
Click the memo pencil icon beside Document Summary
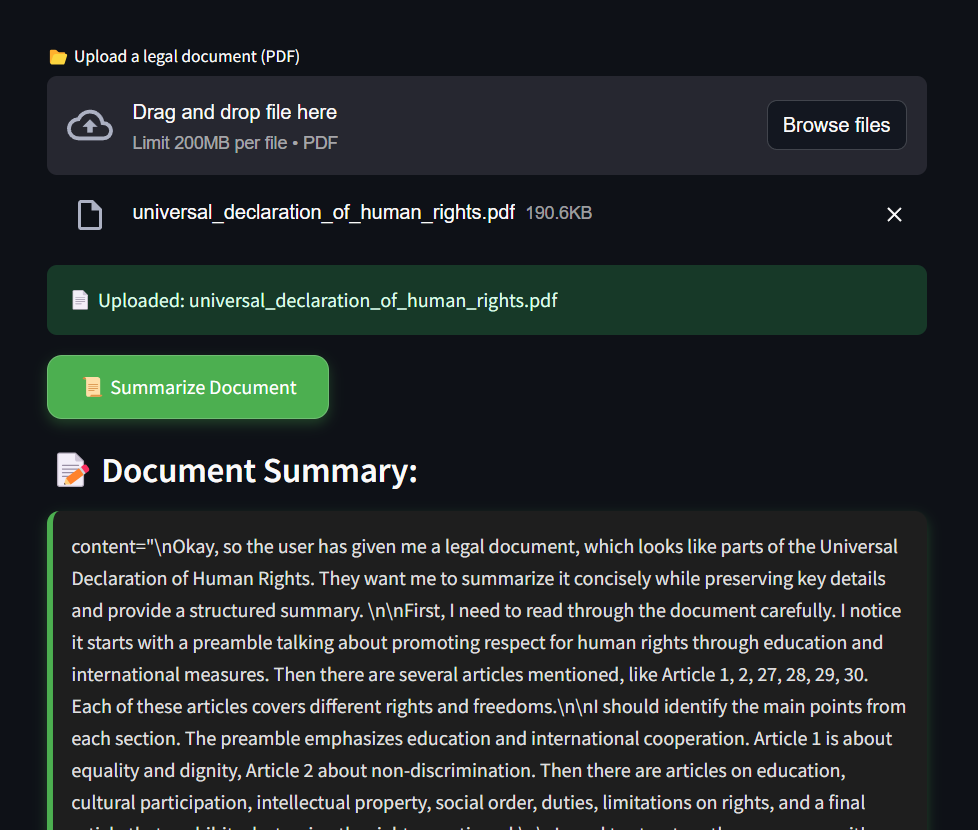pos(72,470)
